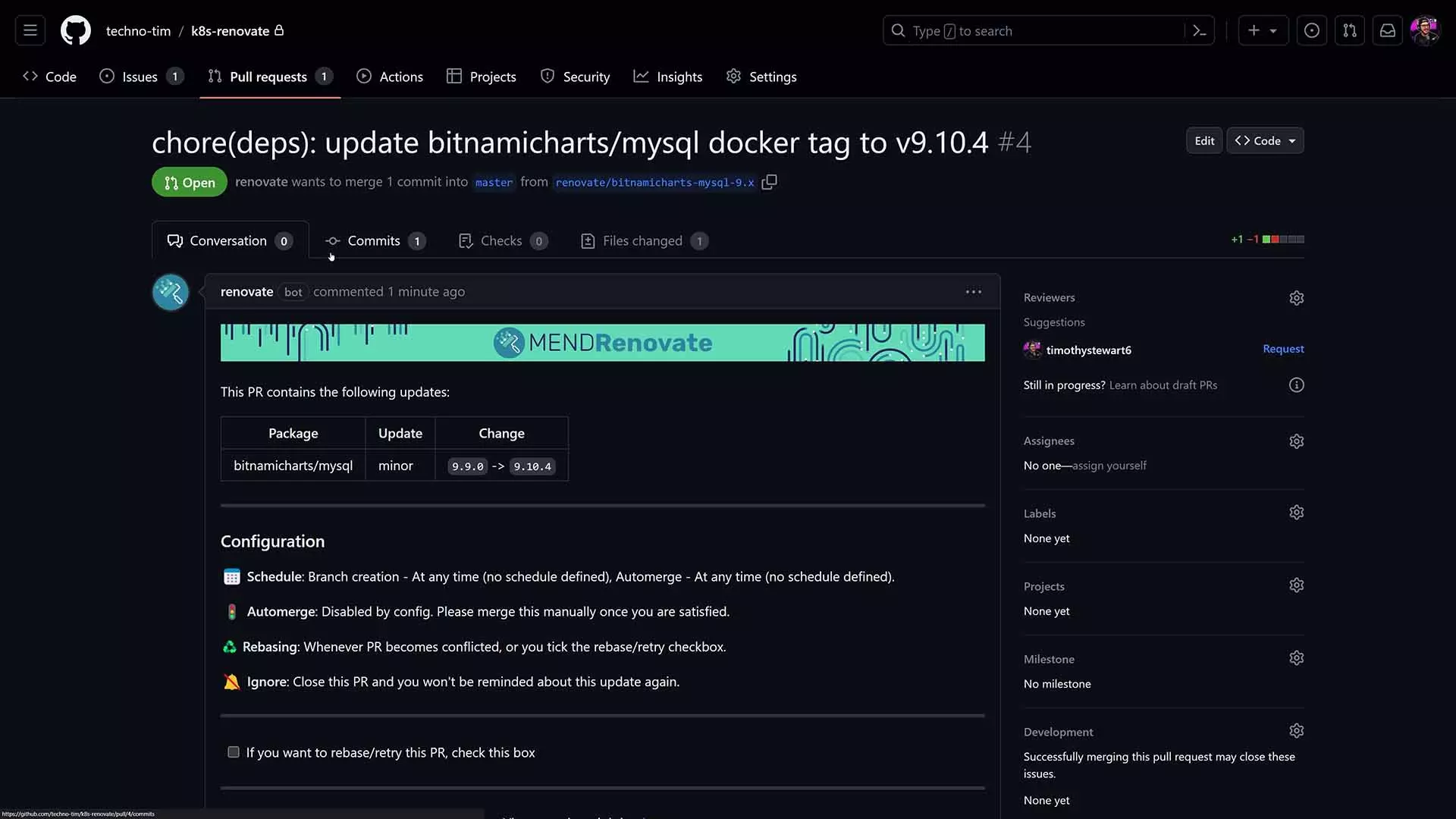Open pull requests icon in the header
The height and width of the screenshot is (819, 1456).
(x=1349, y=30)
